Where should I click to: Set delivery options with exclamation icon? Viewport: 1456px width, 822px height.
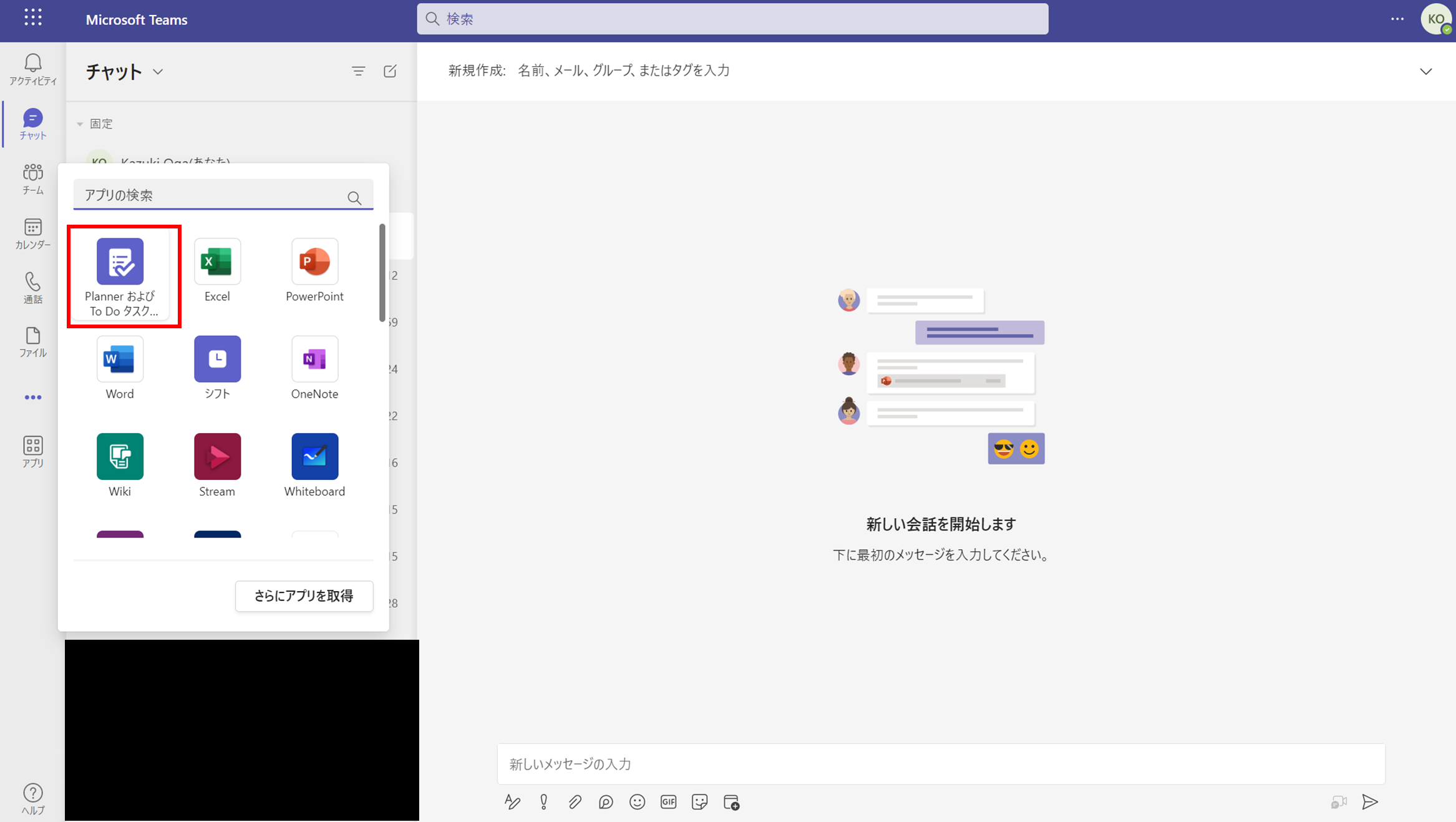point(544,802)
